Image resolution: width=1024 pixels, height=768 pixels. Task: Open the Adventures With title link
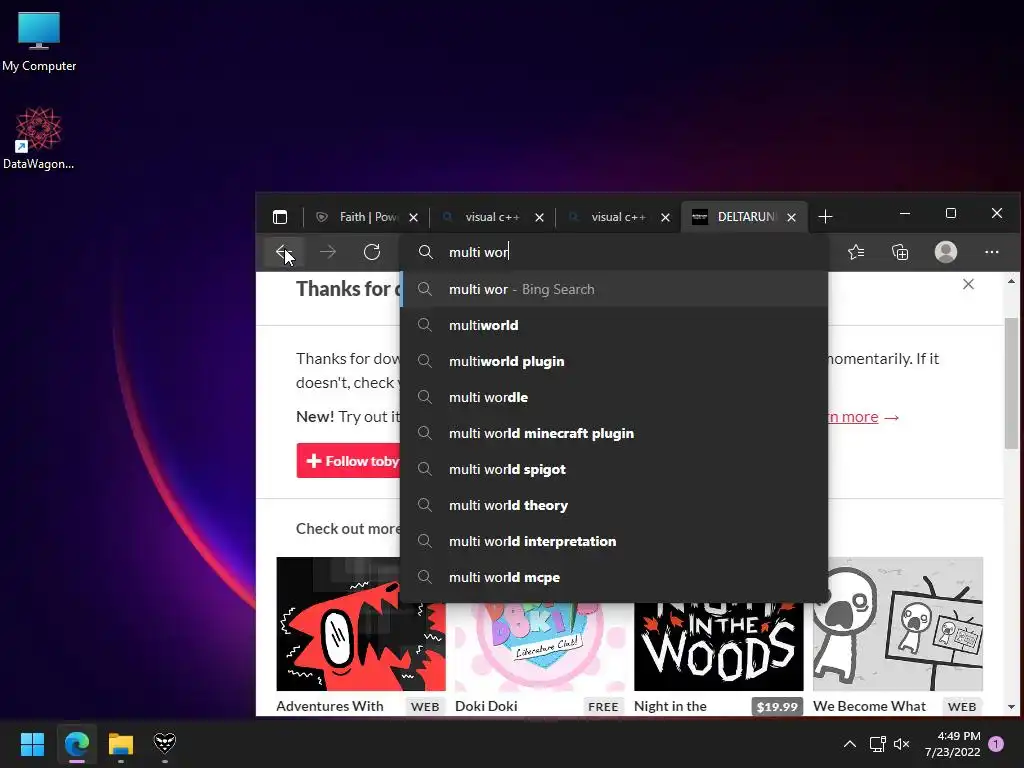[330, 706]
